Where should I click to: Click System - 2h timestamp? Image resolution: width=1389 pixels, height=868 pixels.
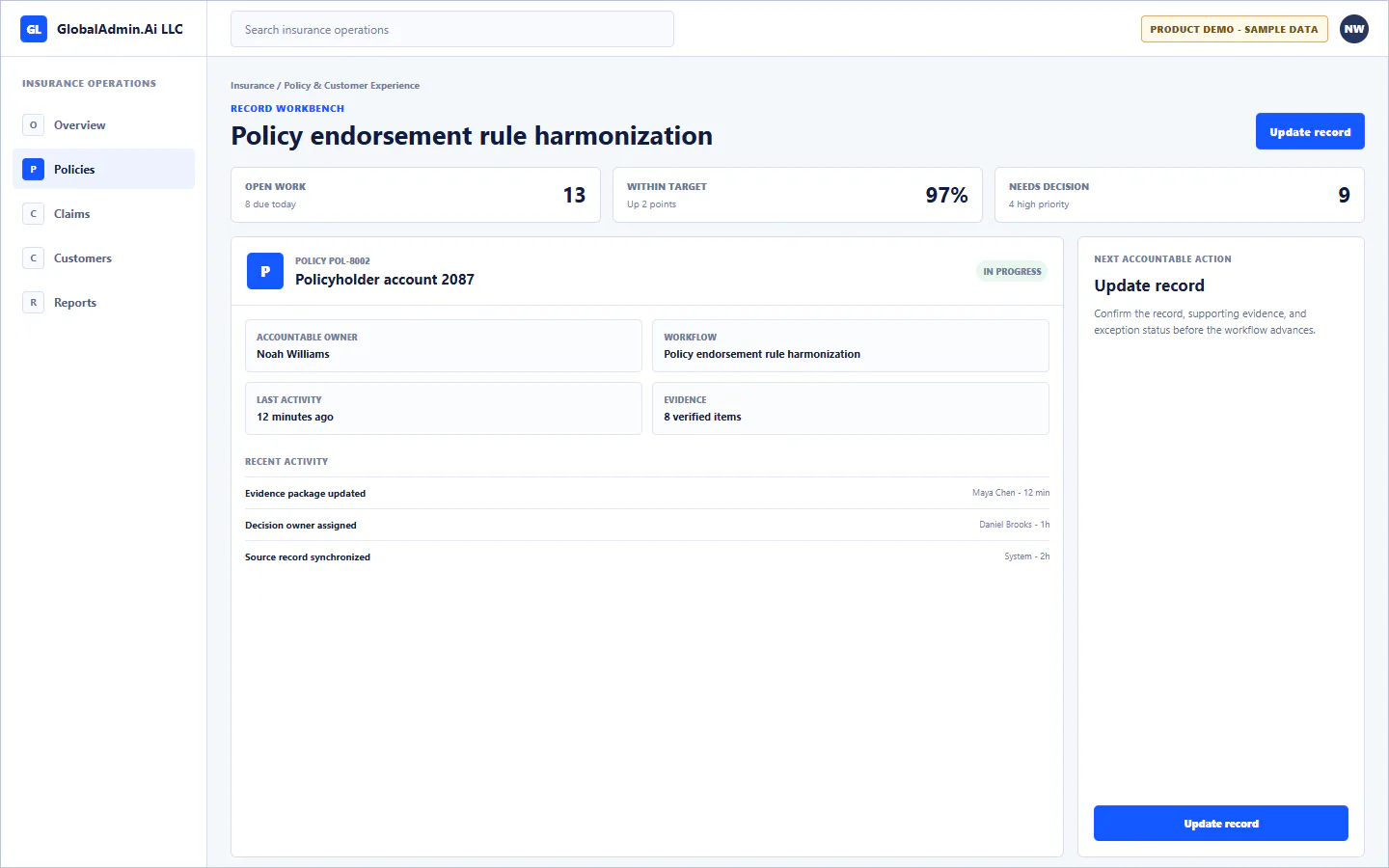tap(1027, 556)
